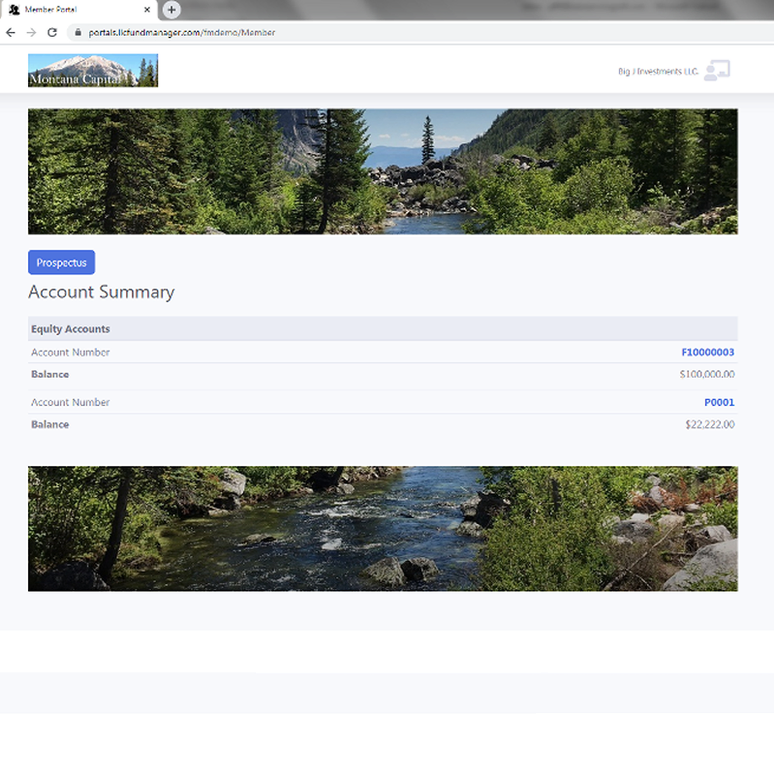Screen dimensions: 774x774
Task: Close the Member Portal tab
Action: (x=147, y=9)
